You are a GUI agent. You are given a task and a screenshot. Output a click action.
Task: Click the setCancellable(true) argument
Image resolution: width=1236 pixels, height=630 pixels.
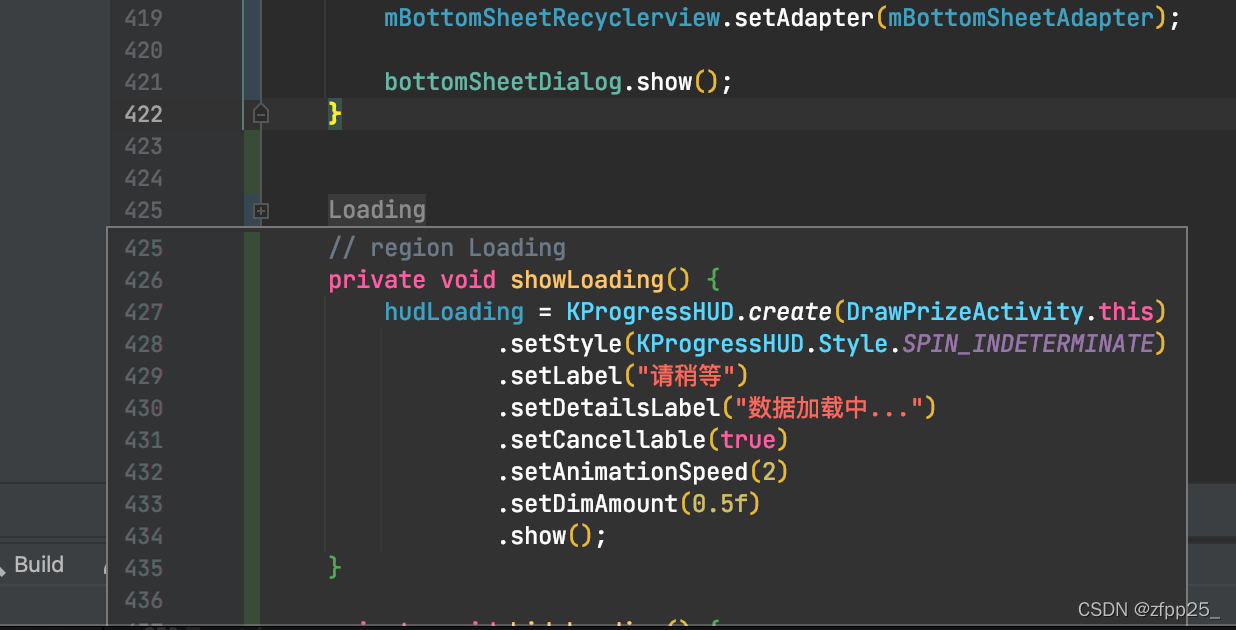click(748, 439)
